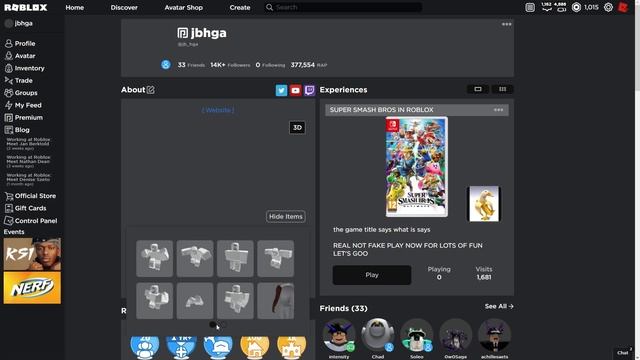
Task: Open blog post Meet Nathan Dean
Action: coord(29,162)
